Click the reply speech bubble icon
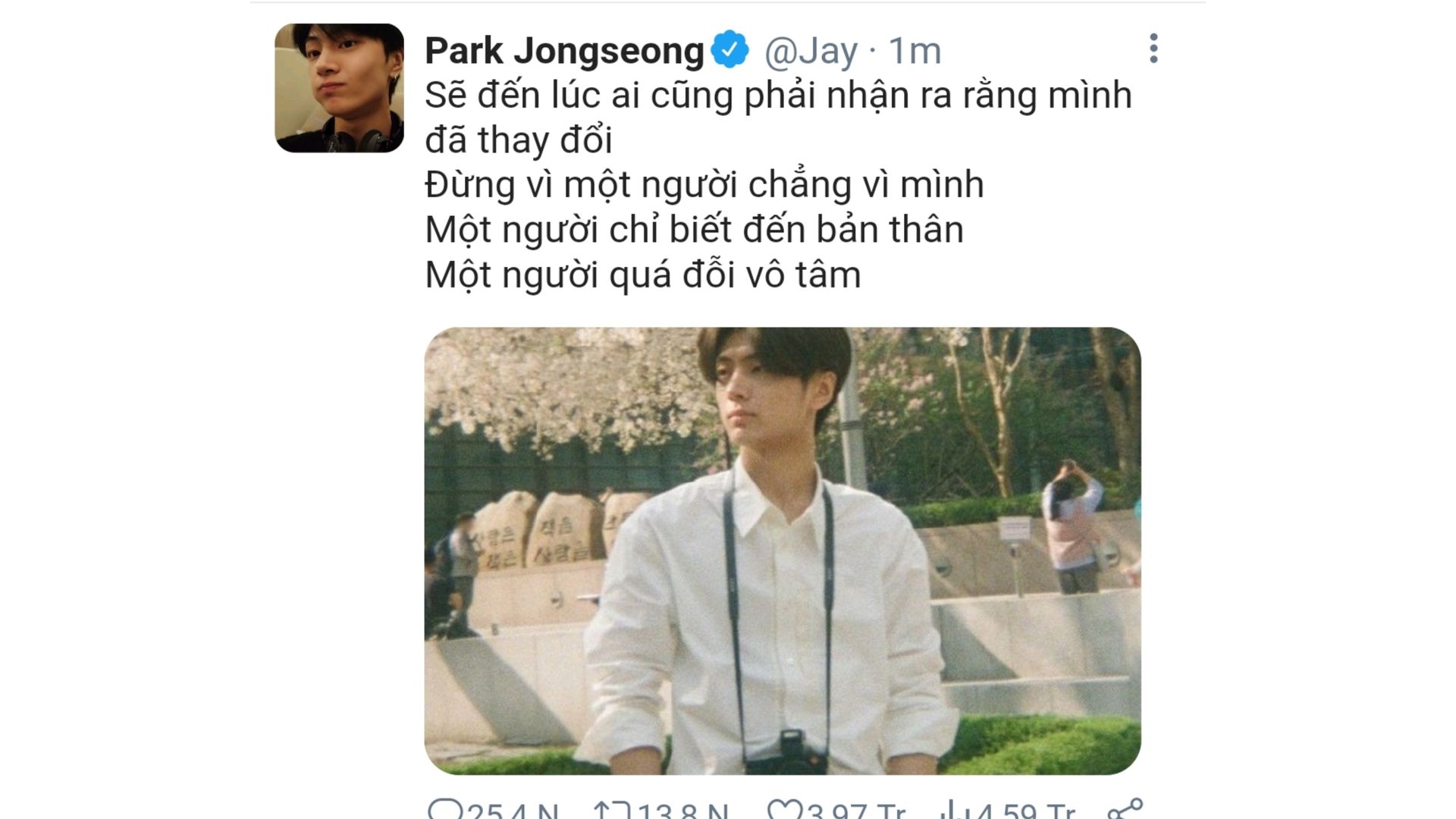 point(445,809)
